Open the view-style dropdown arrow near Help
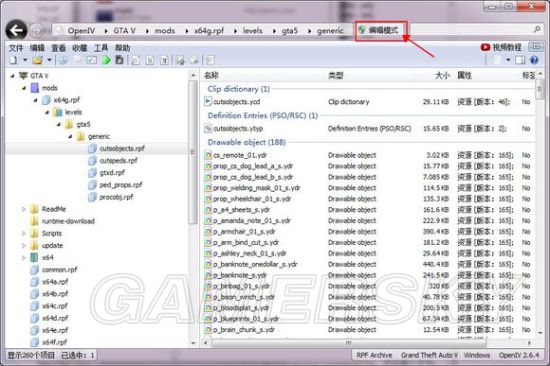The width and height of the screenshot is (550, 366). [x=508, y=60]
